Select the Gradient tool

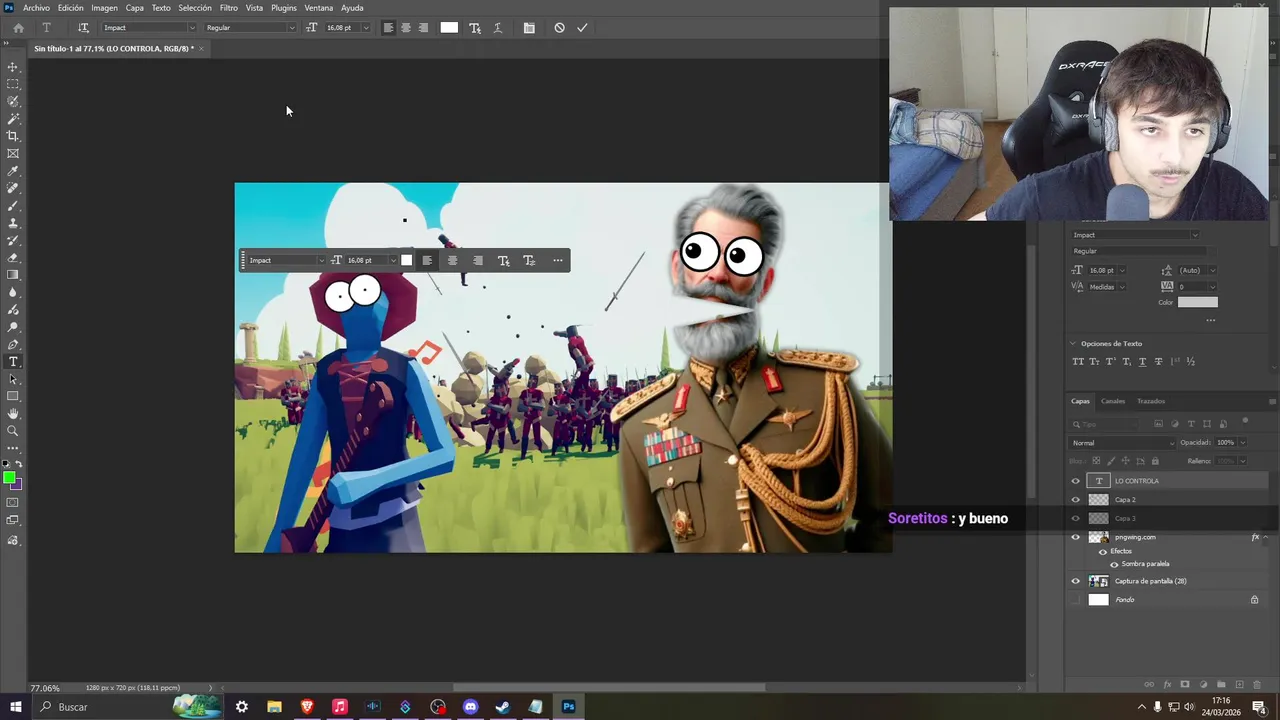[x=13, y=275]
